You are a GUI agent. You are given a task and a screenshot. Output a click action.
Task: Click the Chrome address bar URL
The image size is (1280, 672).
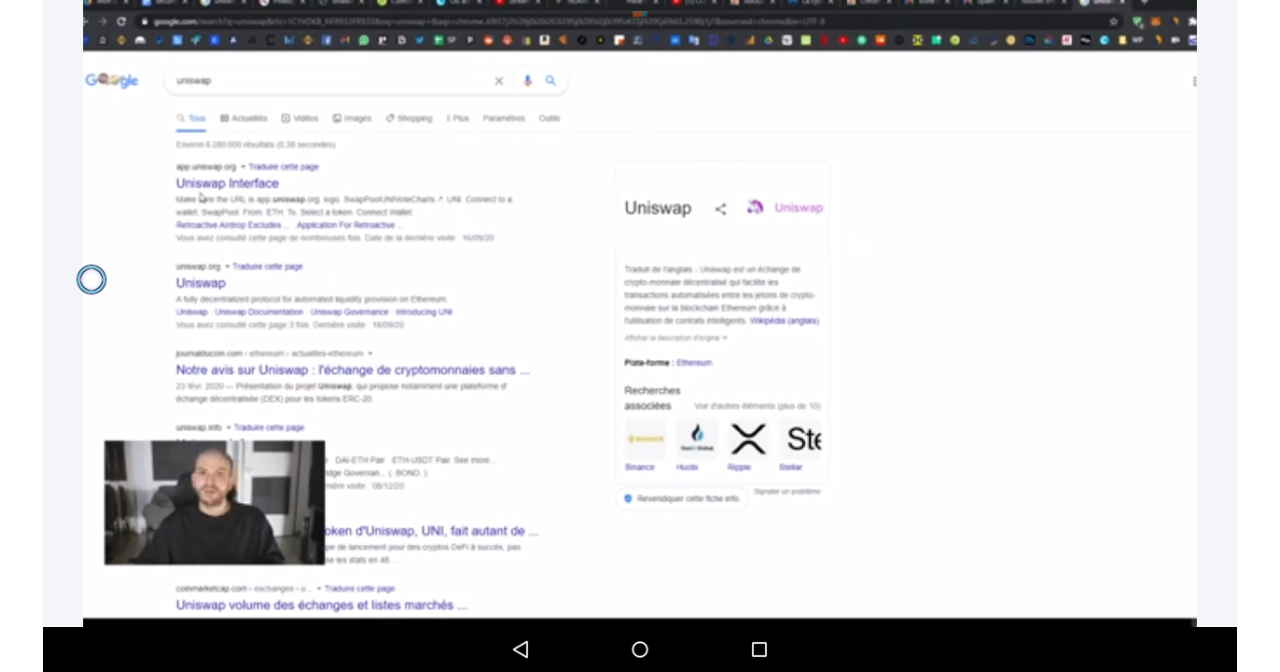(x=490, y=21)
